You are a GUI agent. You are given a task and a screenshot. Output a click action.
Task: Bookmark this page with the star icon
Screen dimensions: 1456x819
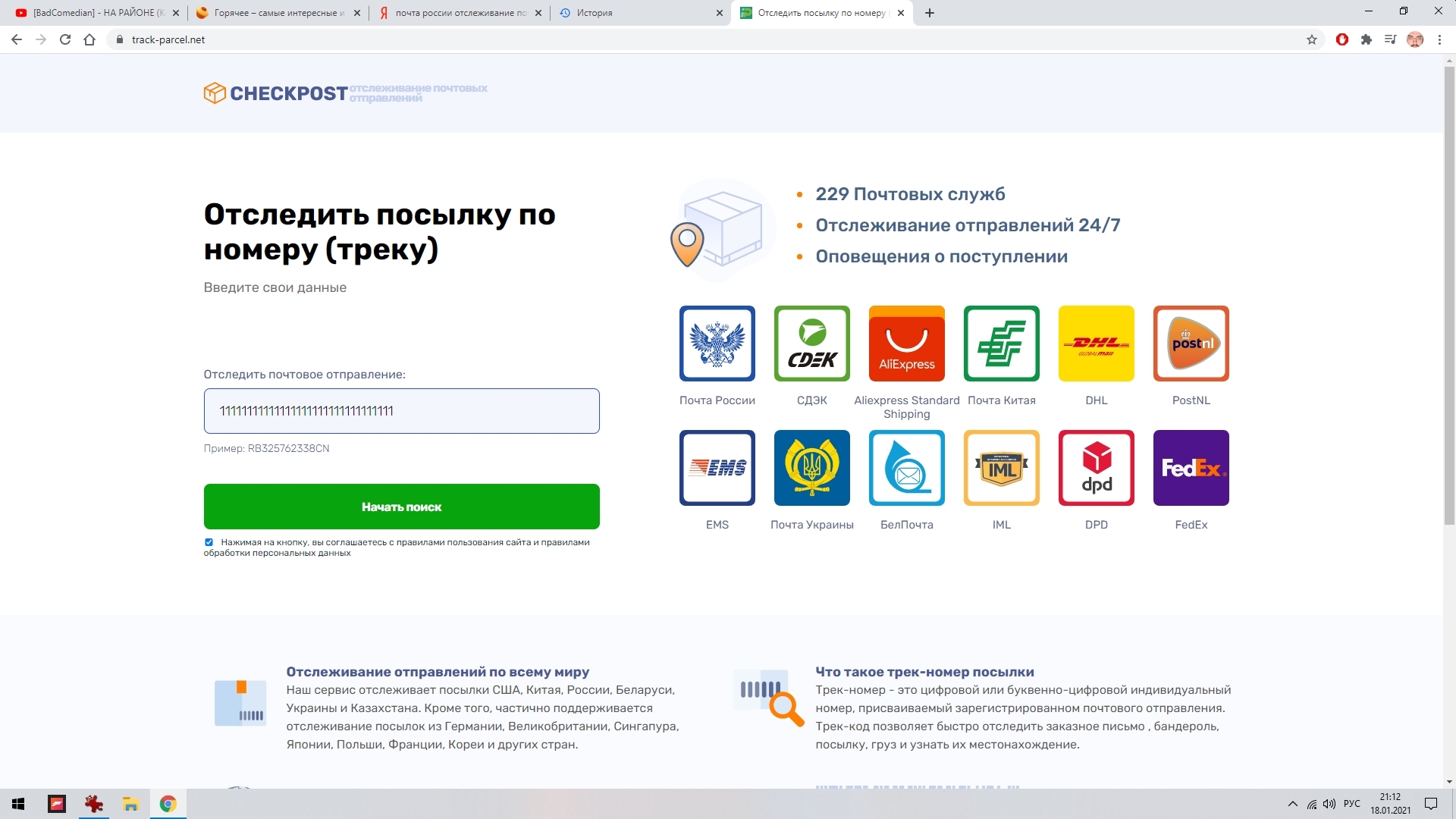(1311, 39)
